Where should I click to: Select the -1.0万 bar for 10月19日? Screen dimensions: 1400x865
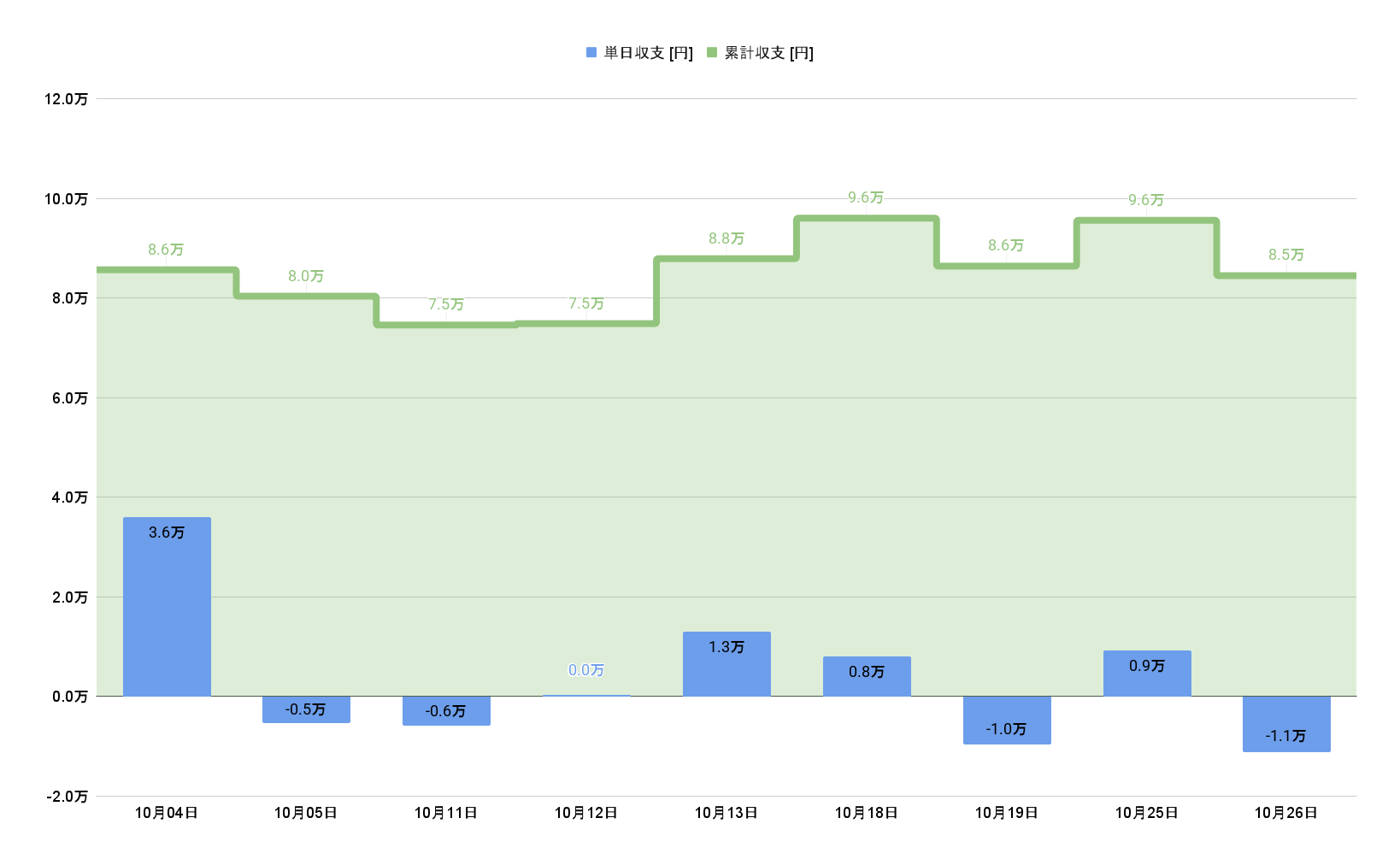[1007, 721]
